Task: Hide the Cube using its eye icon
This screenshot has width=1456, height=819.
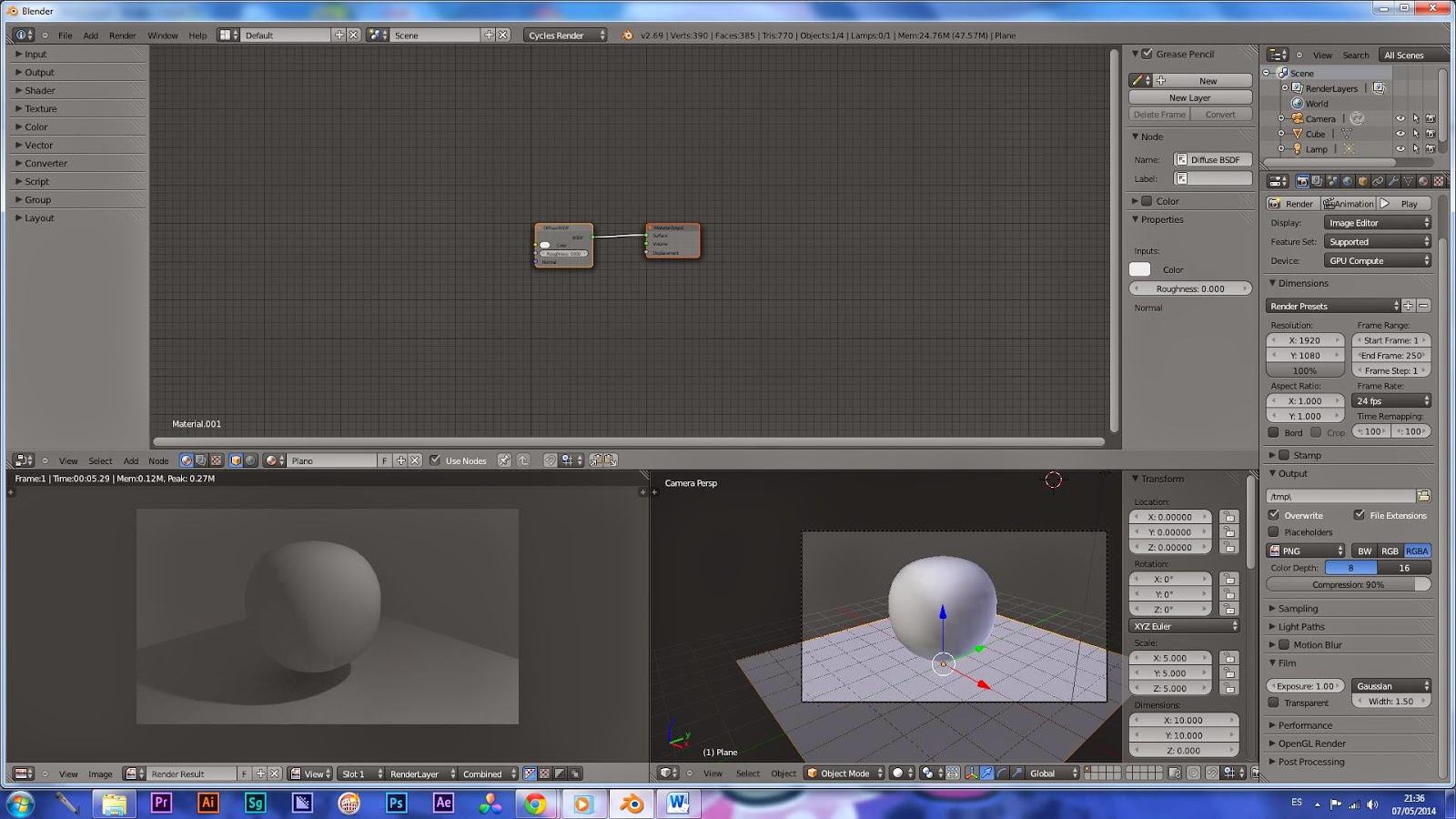Action: [1402, 134]
